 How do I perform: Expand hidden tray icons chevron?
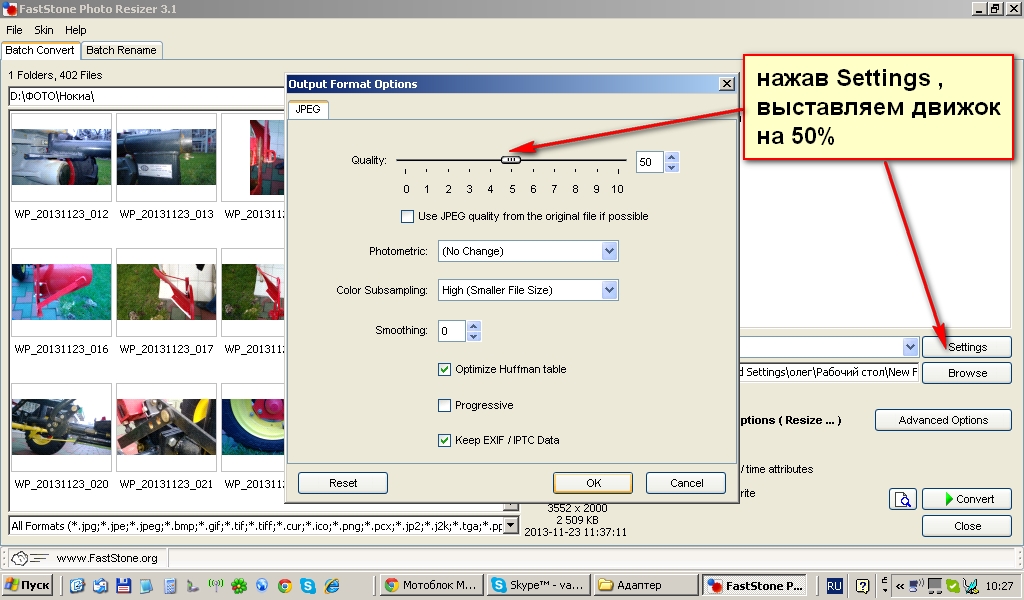click(900, 586)
